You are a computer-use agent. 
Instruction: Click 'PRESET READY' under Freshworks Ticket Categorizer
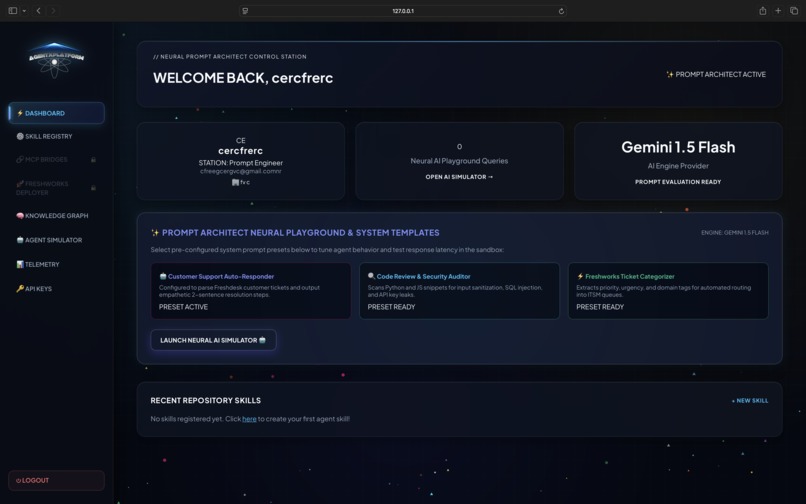(600, 307)
